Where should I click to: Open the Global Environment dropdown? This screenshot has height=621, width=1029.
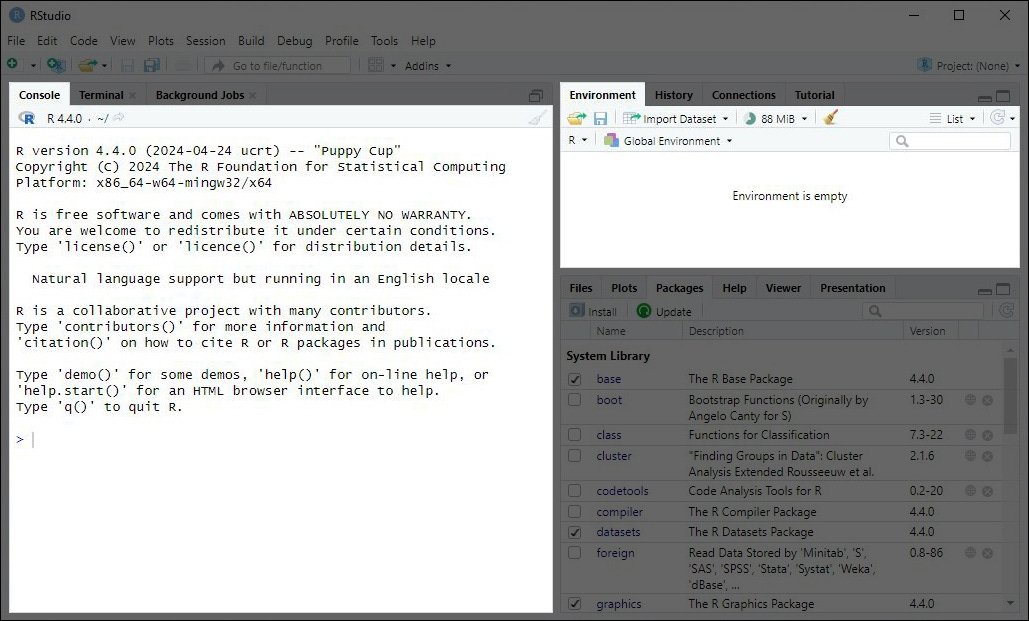point(668,140)
